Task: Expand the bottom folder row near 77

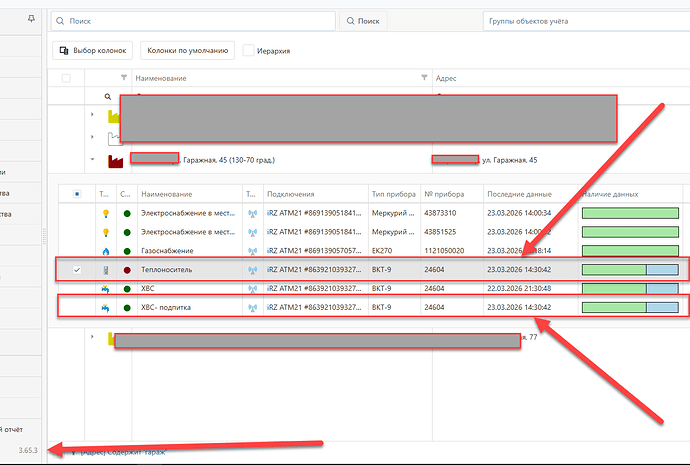Action: [x=92, y=337]
